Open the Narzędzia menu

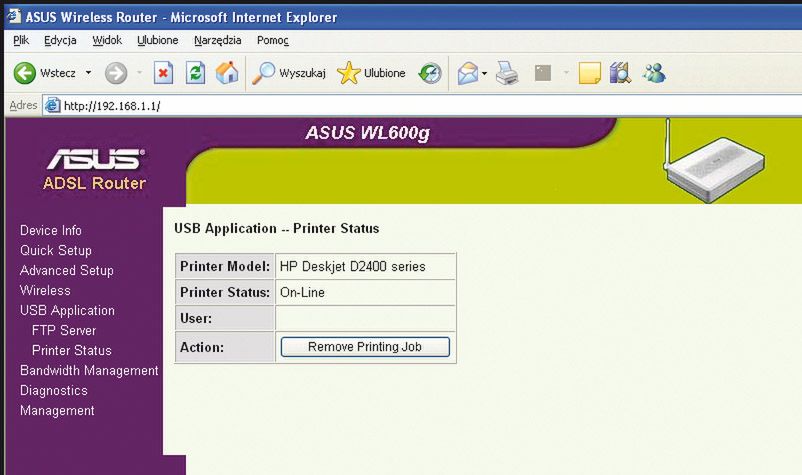(x=217, y=40)
